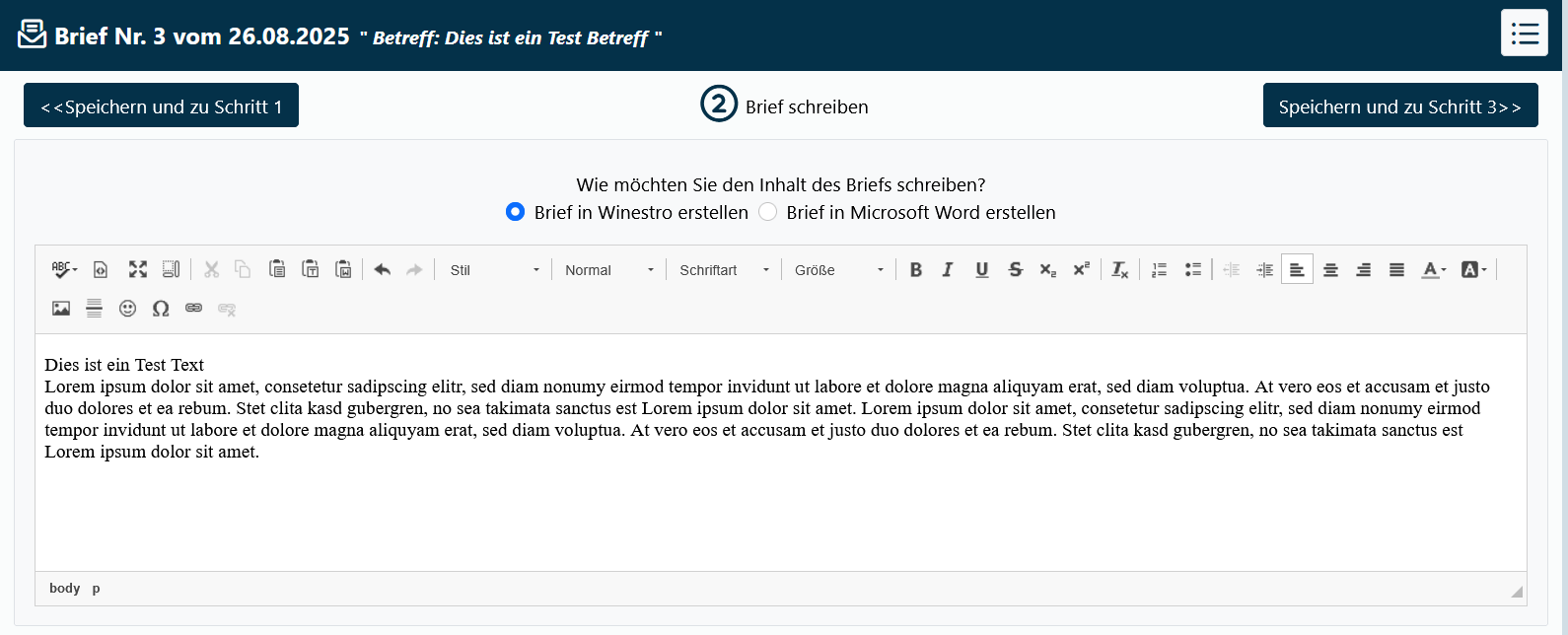Select 'Brief in Microsoft Word erstellen' option

[x=767, y=212]
